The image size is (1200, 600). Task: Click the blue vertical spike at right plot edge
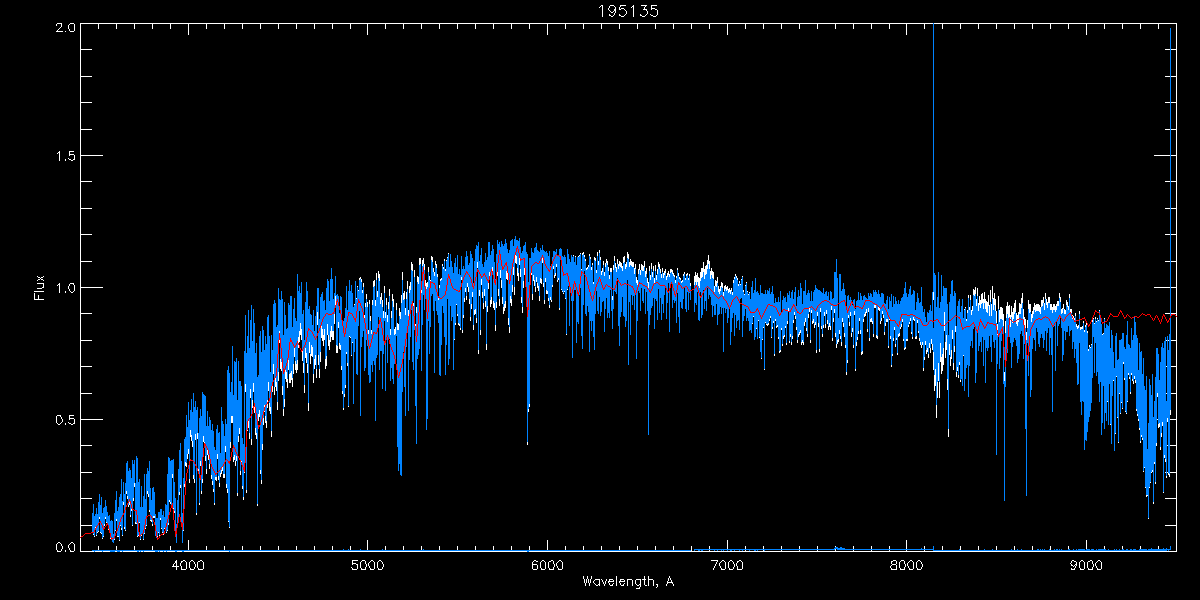(1170, 150)
